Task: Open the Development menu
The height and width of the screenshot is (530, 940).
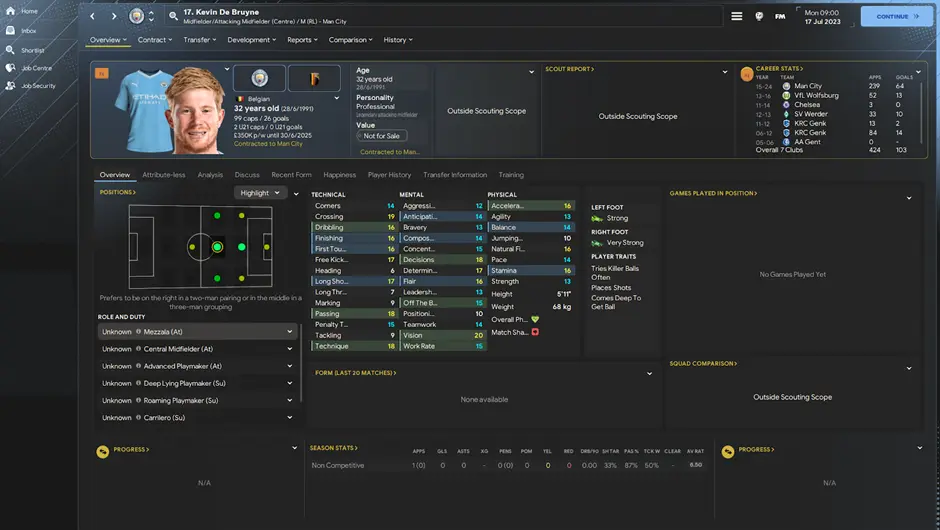Action: 251,40
